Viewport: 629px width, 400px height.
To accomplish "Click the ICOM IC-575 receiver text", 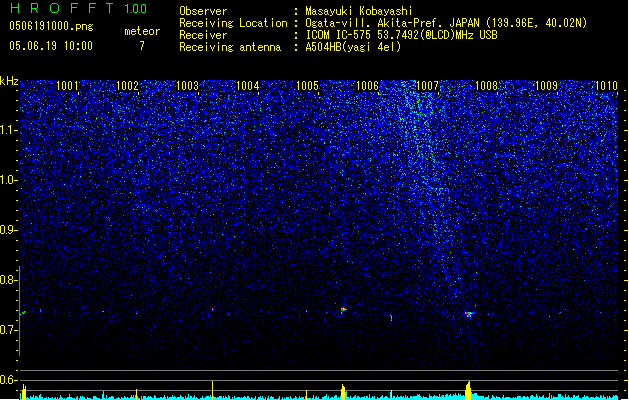I will point(401,35).
